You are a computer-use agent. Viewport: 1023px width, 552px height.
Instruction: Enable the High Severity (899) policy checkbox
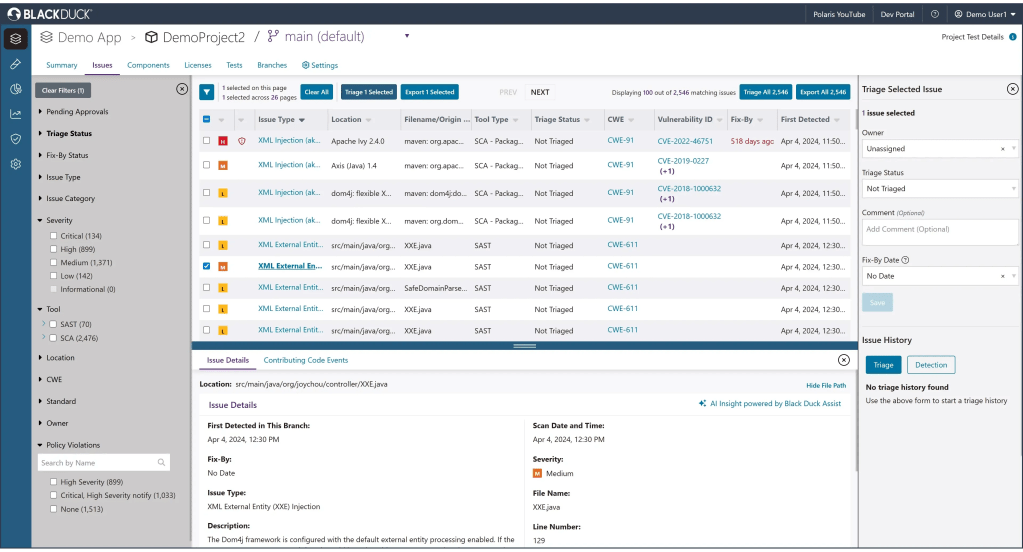click(x=55, y=482)
